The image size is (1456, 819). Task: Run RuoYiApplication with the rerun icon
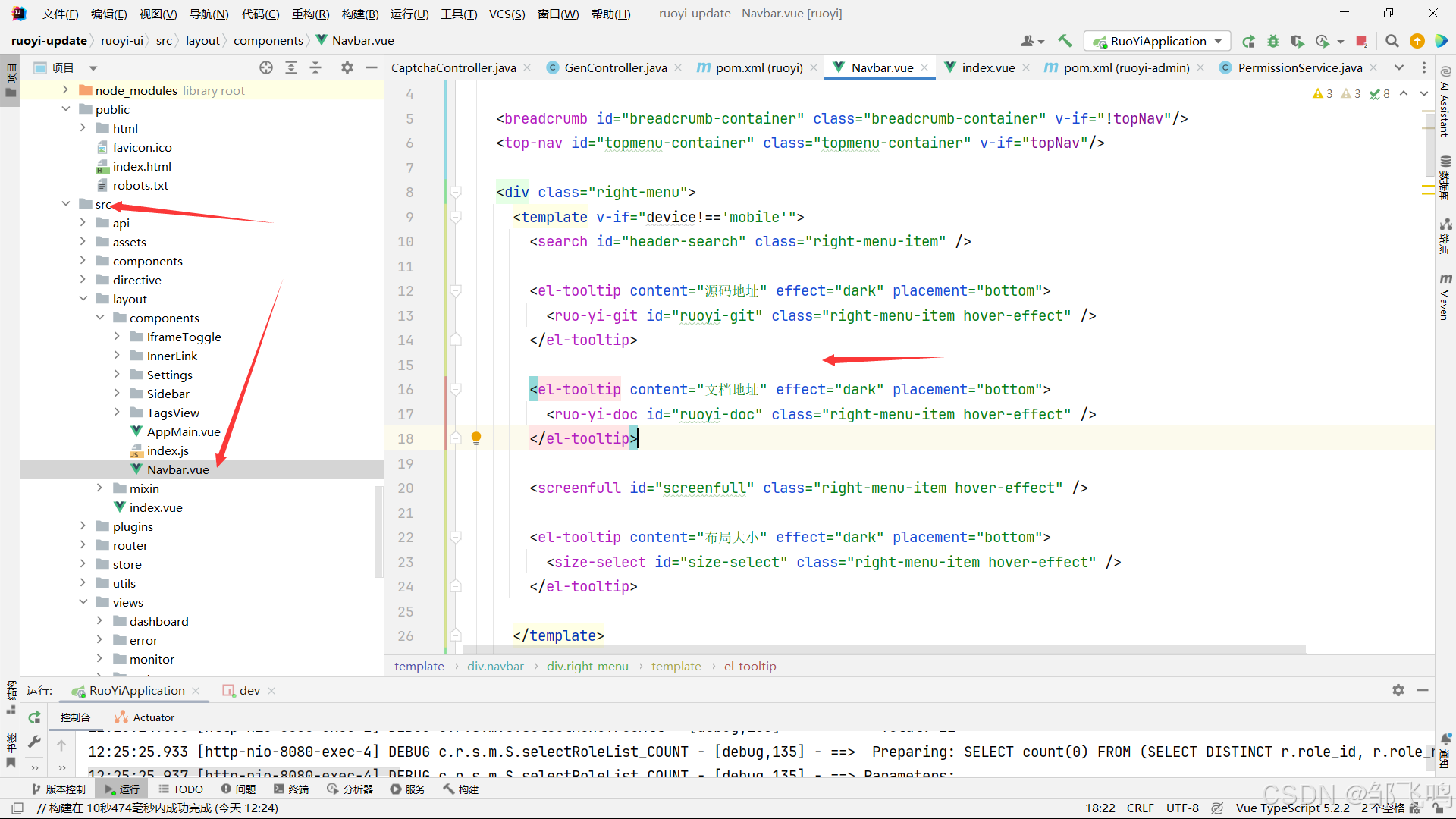pos(1248,41)
